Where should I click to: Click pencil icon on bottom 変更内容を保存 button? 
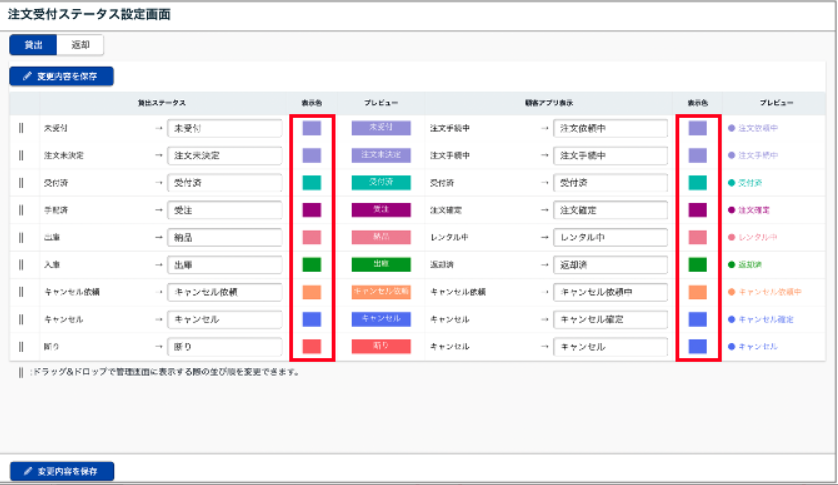[x=26, y=471]
